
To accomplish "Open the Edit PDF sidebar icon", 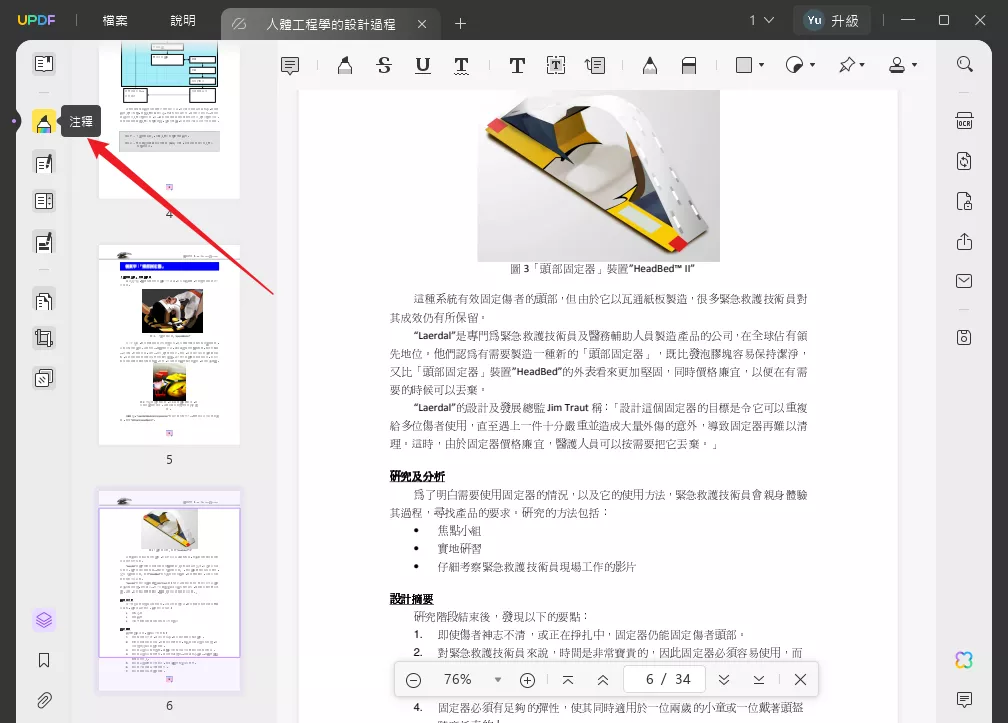I will point(44,163).
